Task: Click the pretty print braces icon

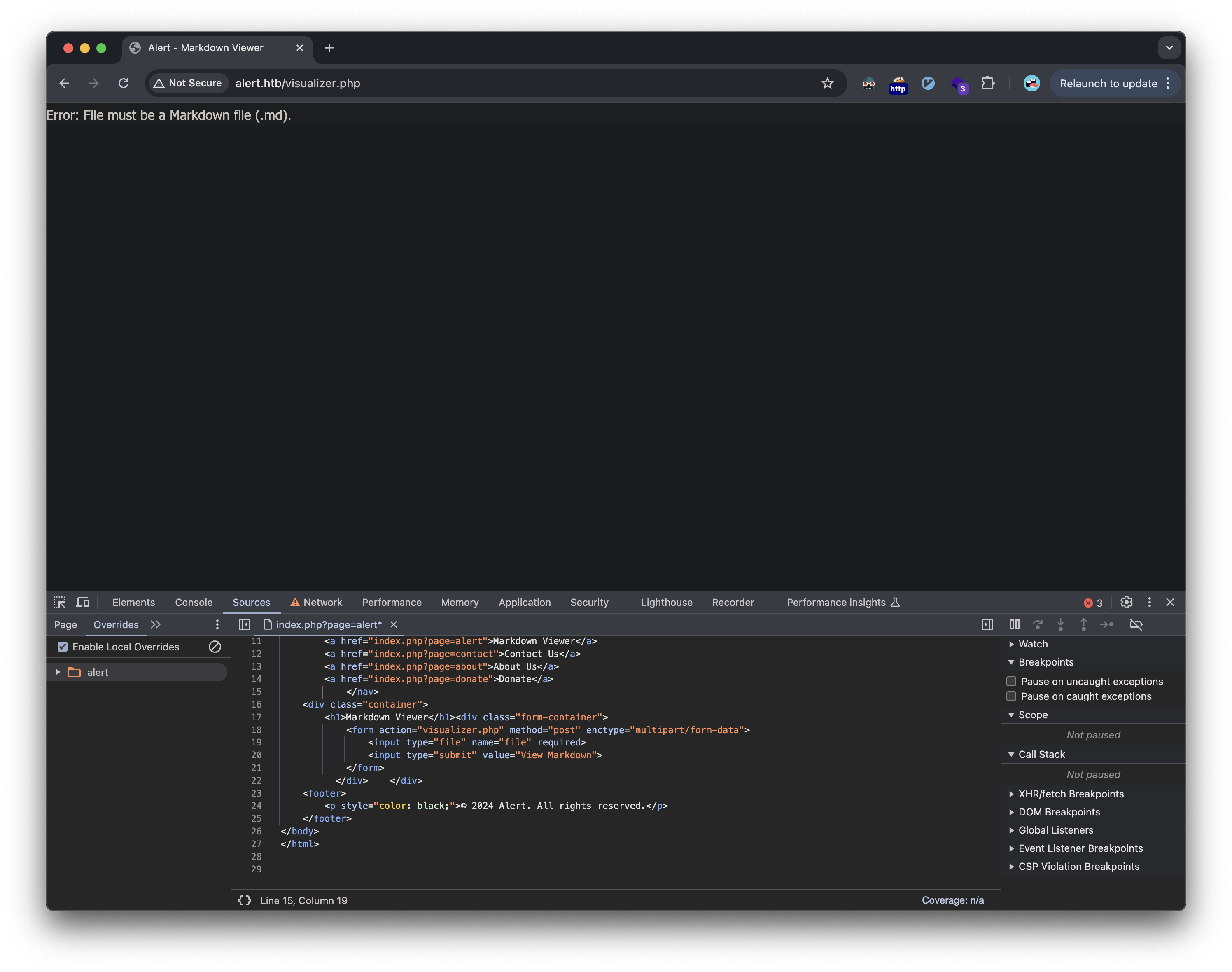Action: tap(245, 900)
